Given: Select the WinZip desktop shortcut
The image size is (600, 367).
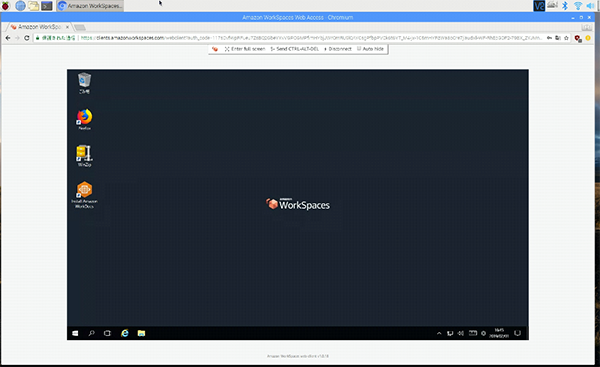Looking at the screenshot, I should click(85, 155).
